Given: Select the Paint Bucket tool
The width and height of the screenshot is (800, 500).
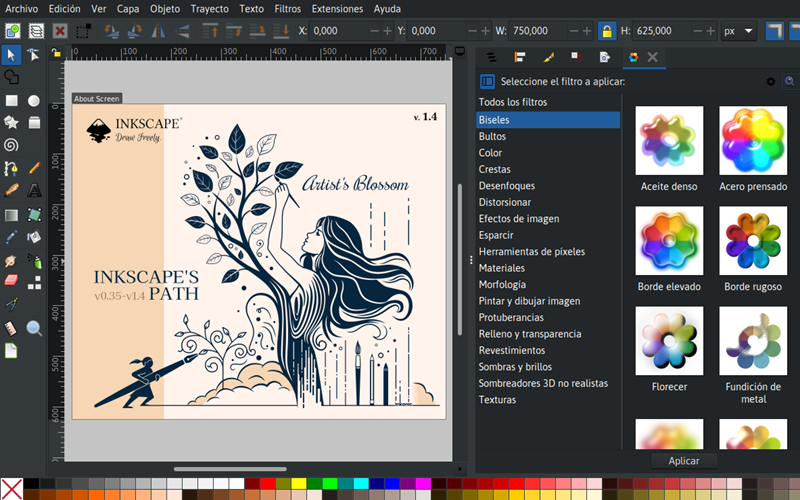Looking at the screenshot, I should click(x=34, y=237).
